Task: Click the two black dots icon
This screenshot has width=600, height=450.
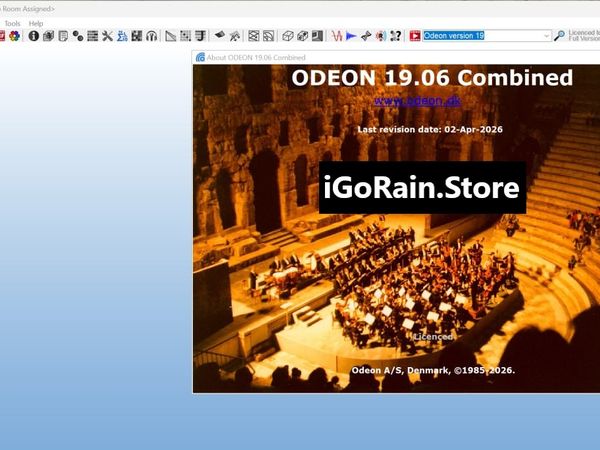Action: point(78,36)
